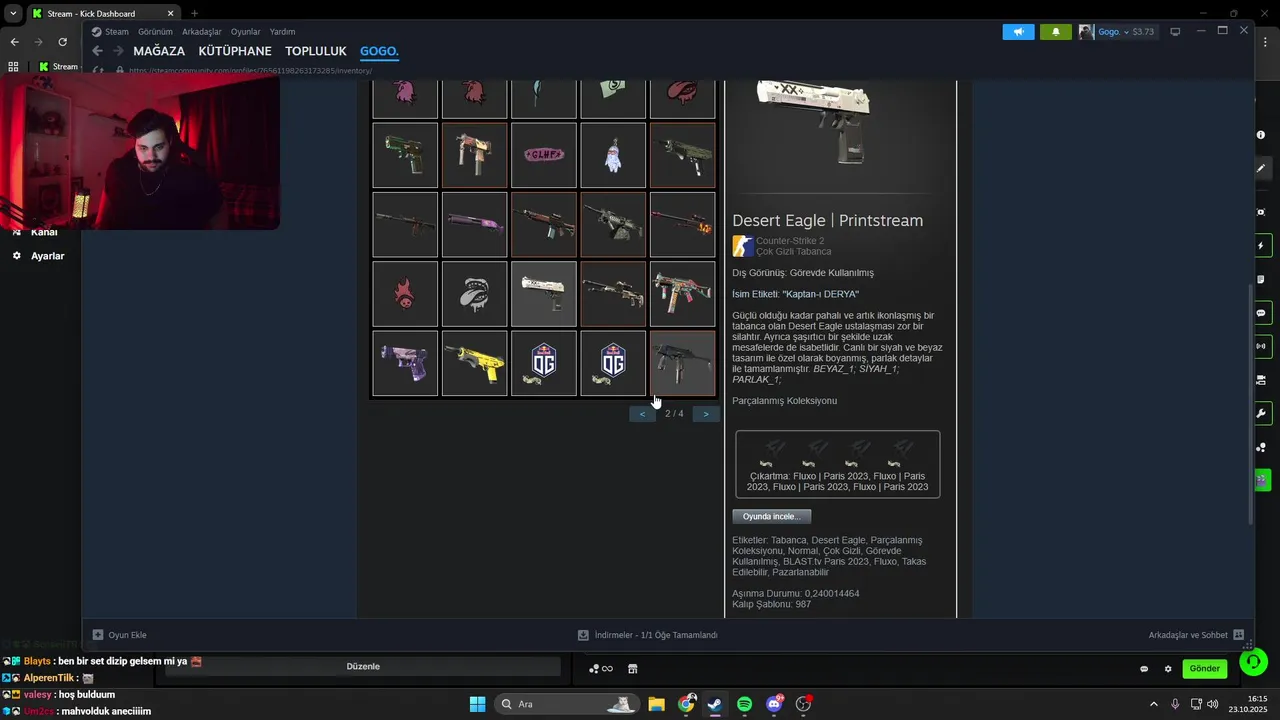The image size is (1280, 720).
Task: Click the Kick points infinity icon
Action: tap(600, 669)
